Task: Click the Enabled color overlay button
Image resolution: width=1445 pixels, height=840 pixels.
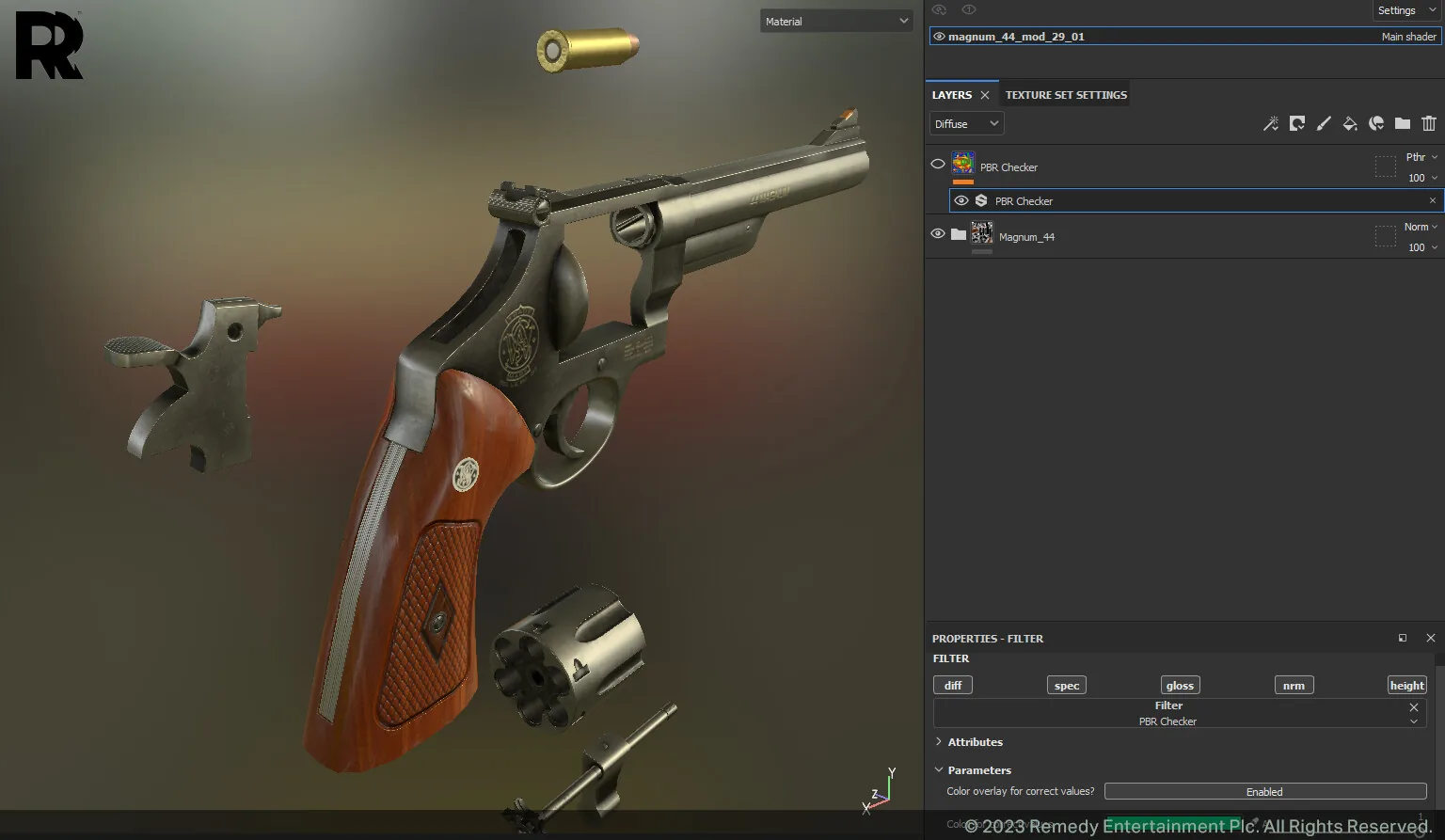Action: click(x=1265, y=792)
